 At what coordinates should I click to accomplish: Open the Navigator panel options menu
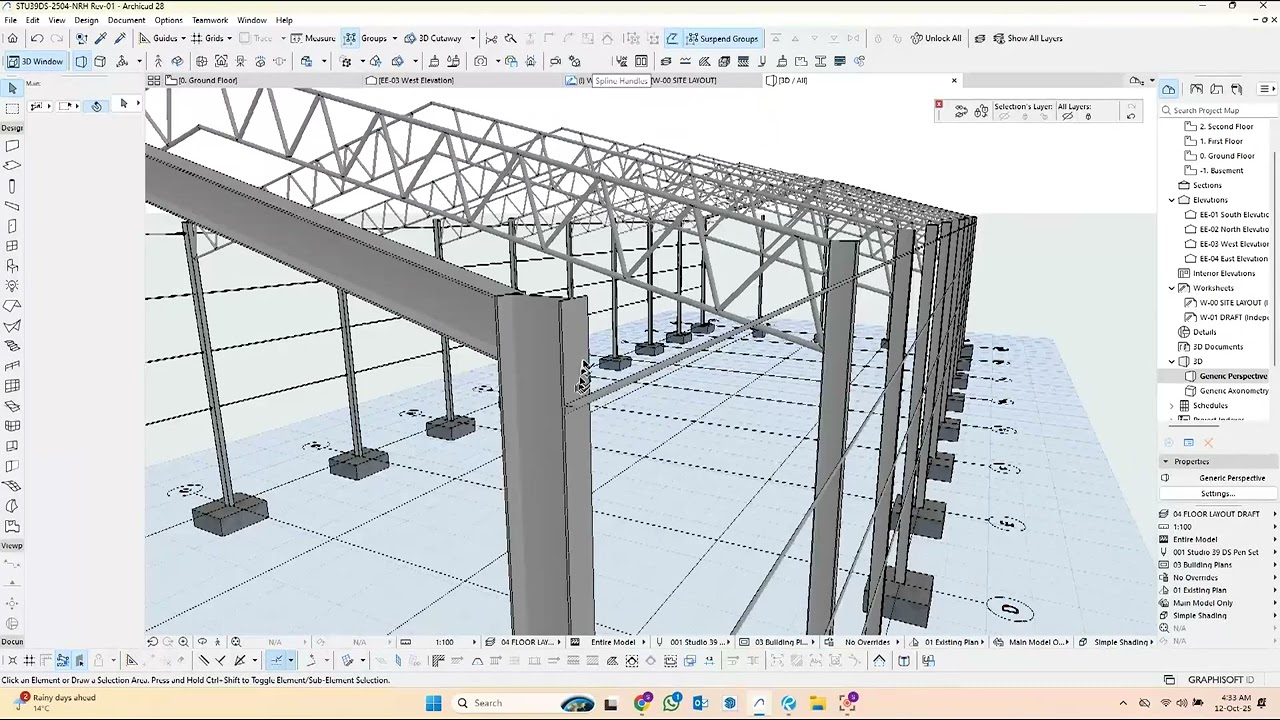1266,89
